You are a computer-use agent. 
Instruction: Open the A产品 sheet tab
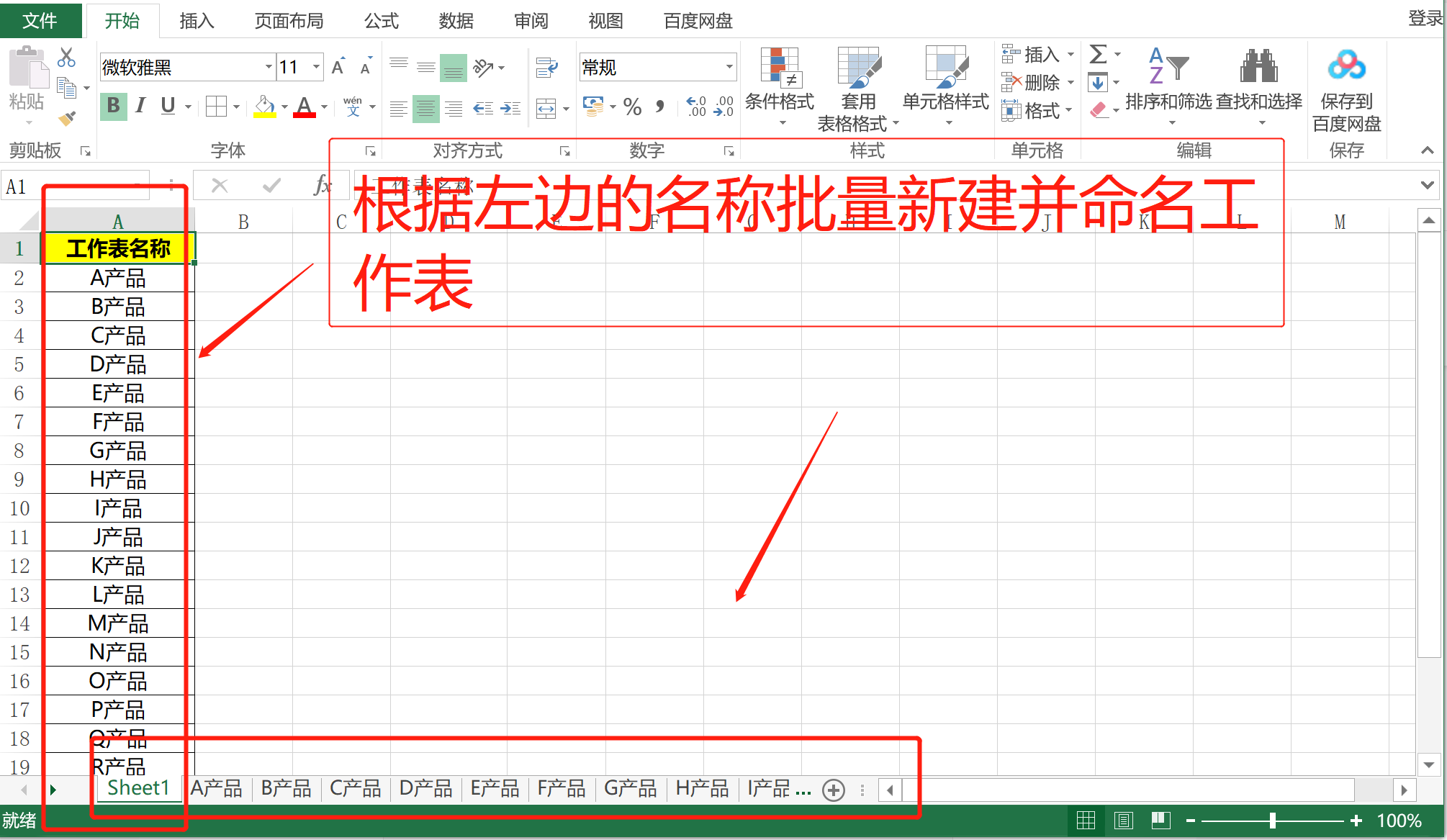coord(216,789)
